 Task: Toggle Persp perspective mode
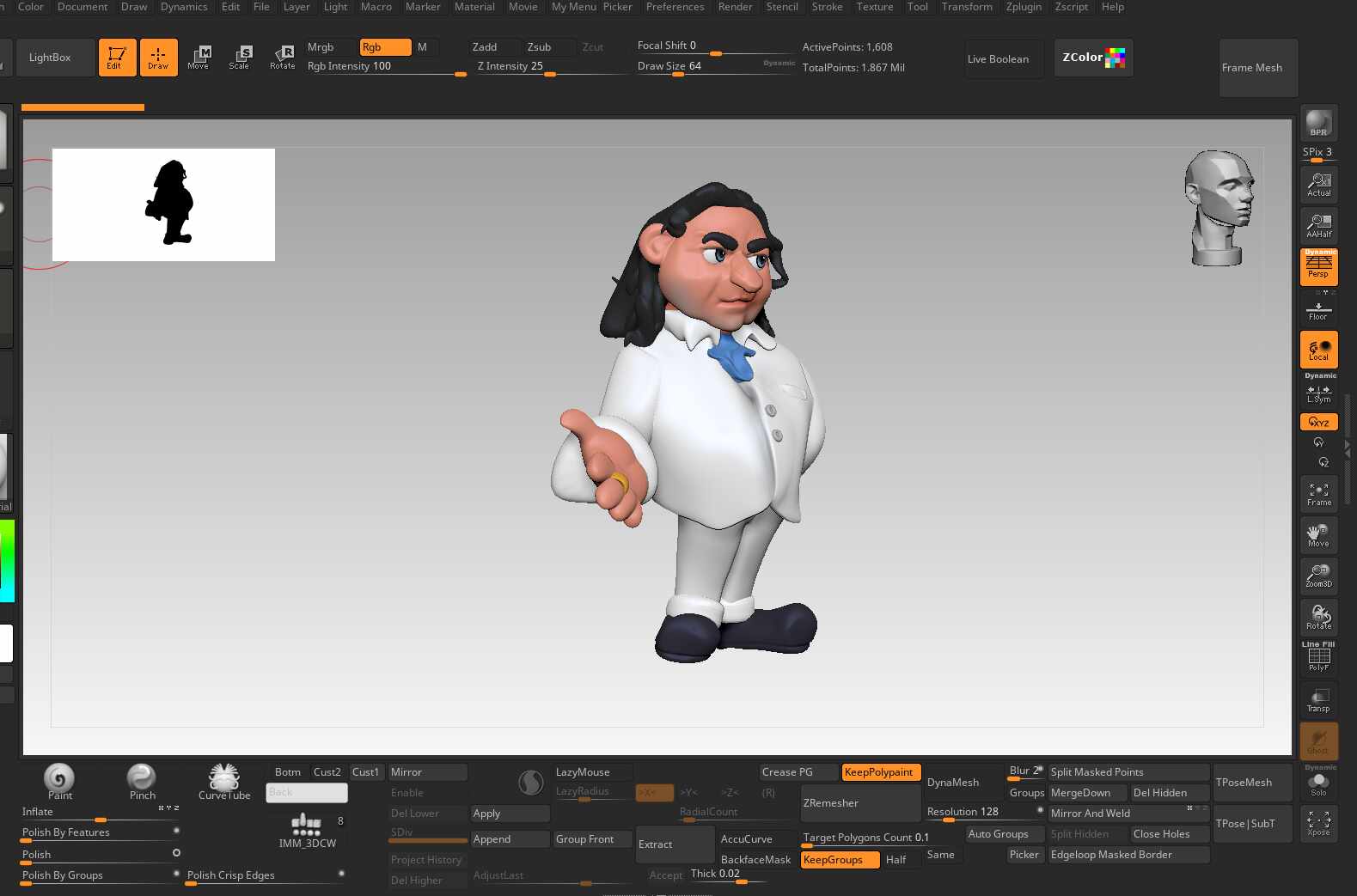(1318, 267)
